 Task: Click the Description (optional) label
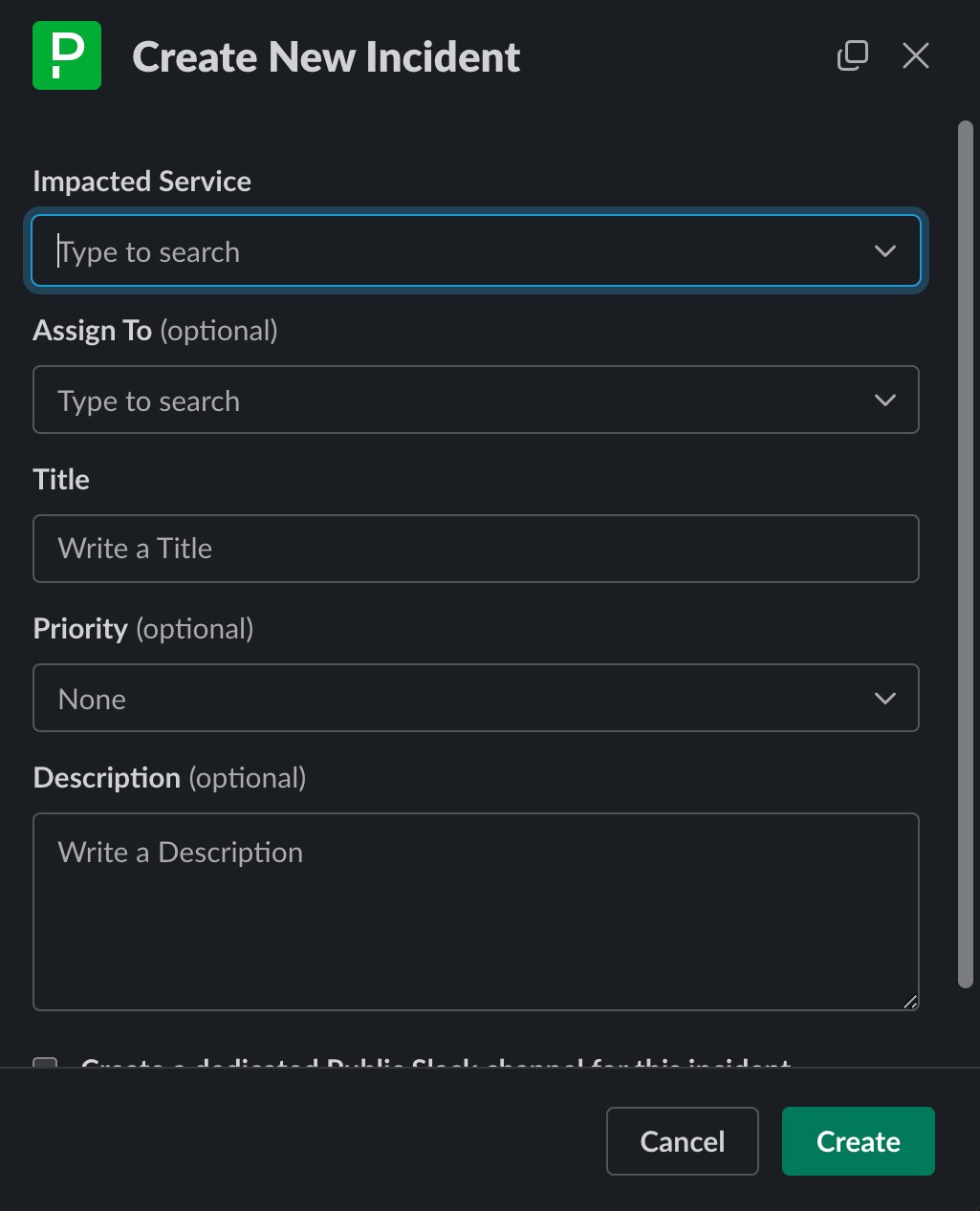pos(169,778)
